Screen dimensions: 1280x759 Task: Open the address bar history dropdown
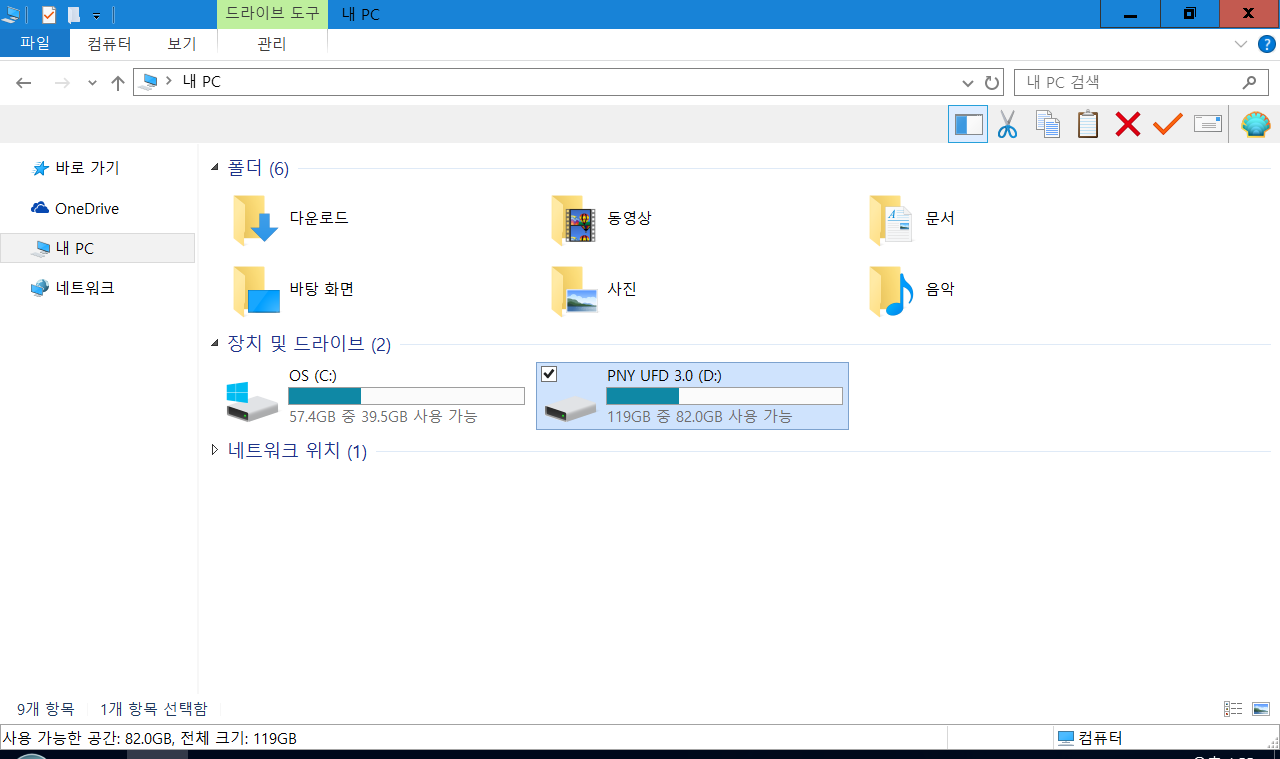967,83
